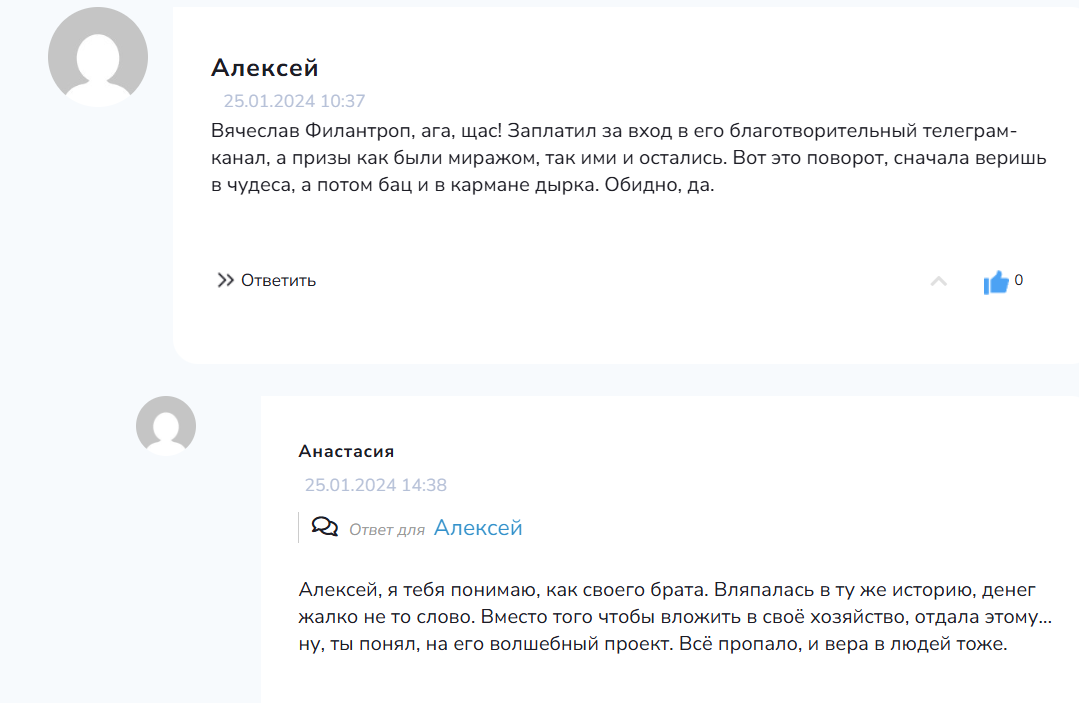Like Алексей's comment with the thumbs-up icon
This screenshot has width=1079, height=703.
997,281
